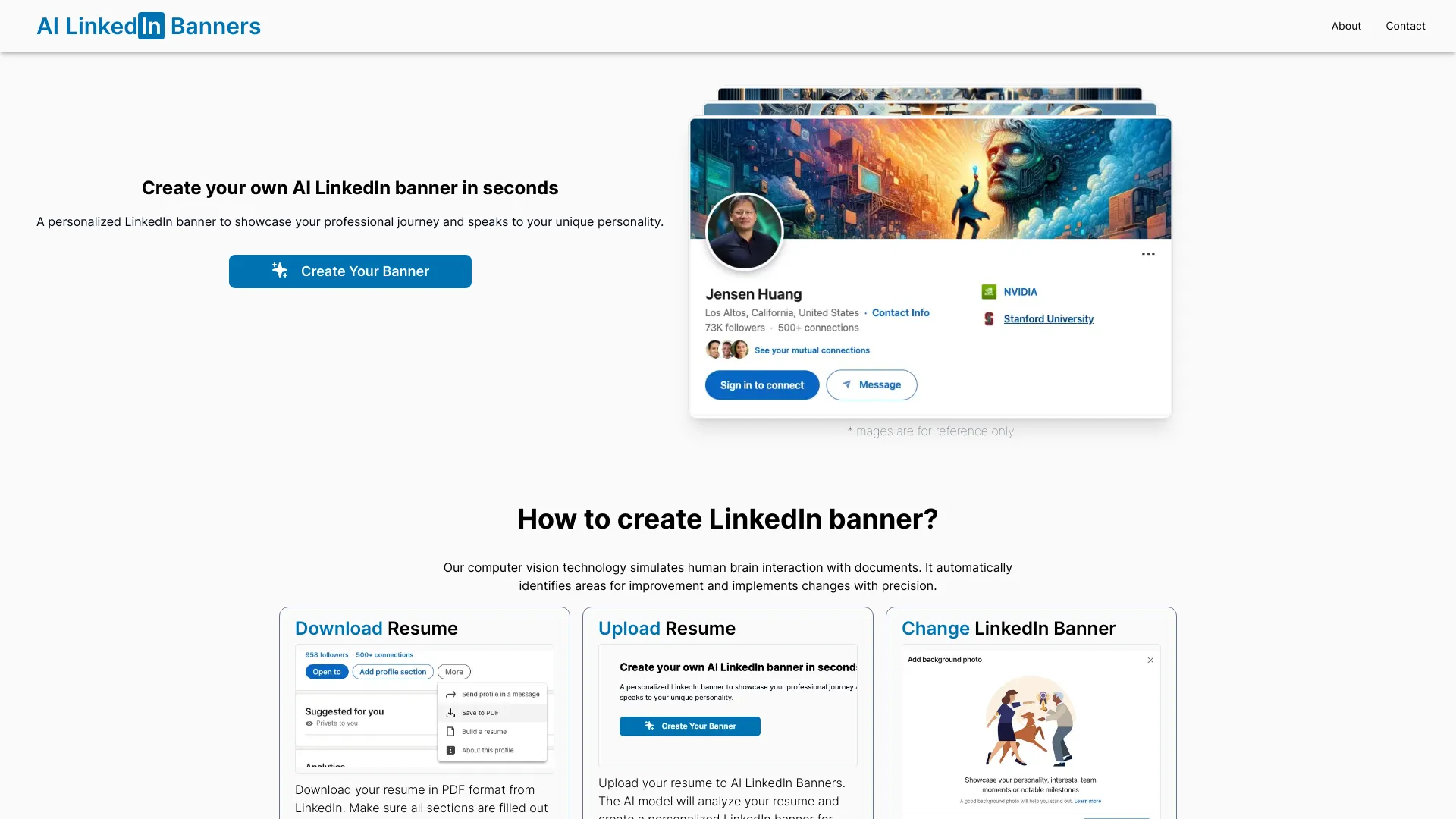Image resolution: width=1456 pixels, height=819 pixels.
Task: Click the 'Contact' navigation menu item
Action: coord(1405,25)
